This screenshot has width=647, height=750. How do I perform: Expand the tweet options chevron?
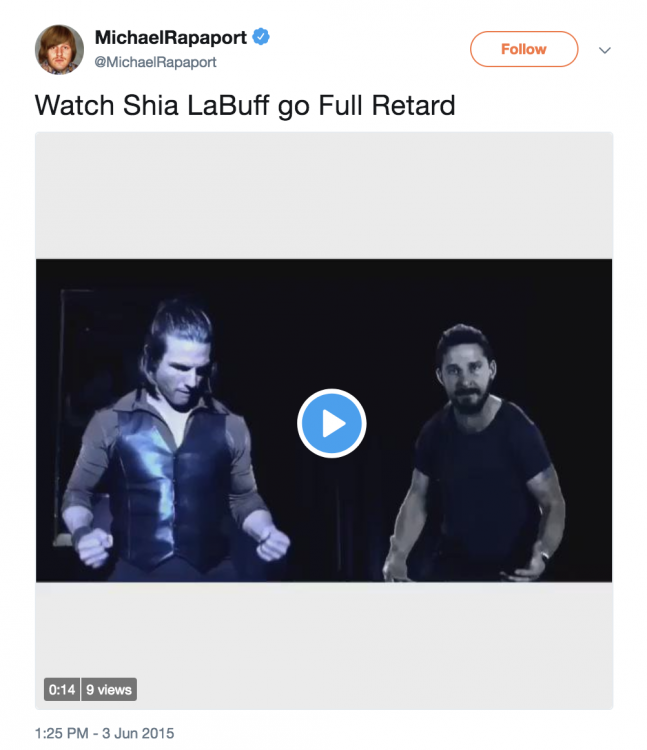point(604,50)
